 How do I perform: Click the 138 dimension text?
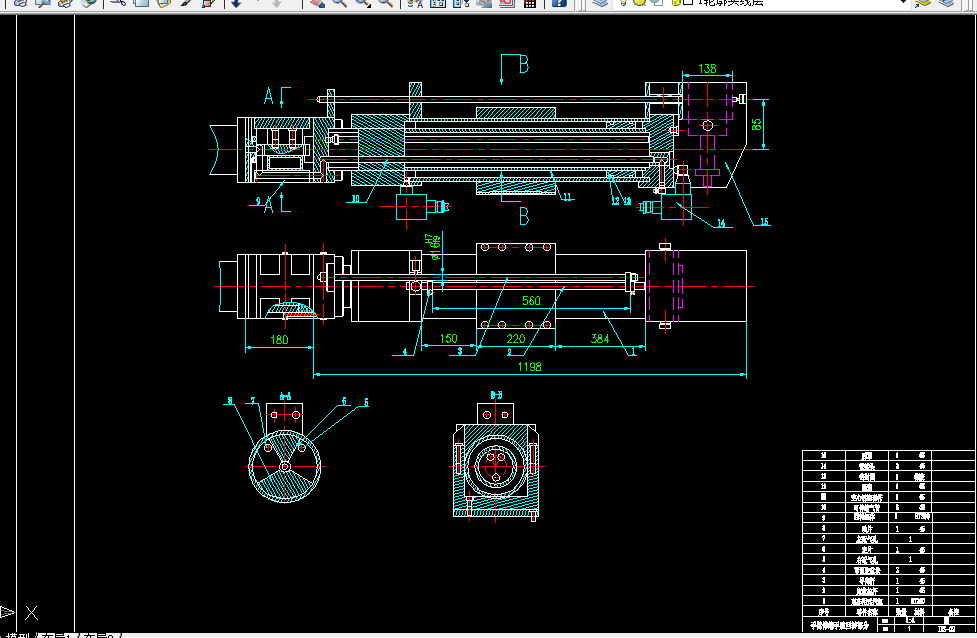pos(707,69)
